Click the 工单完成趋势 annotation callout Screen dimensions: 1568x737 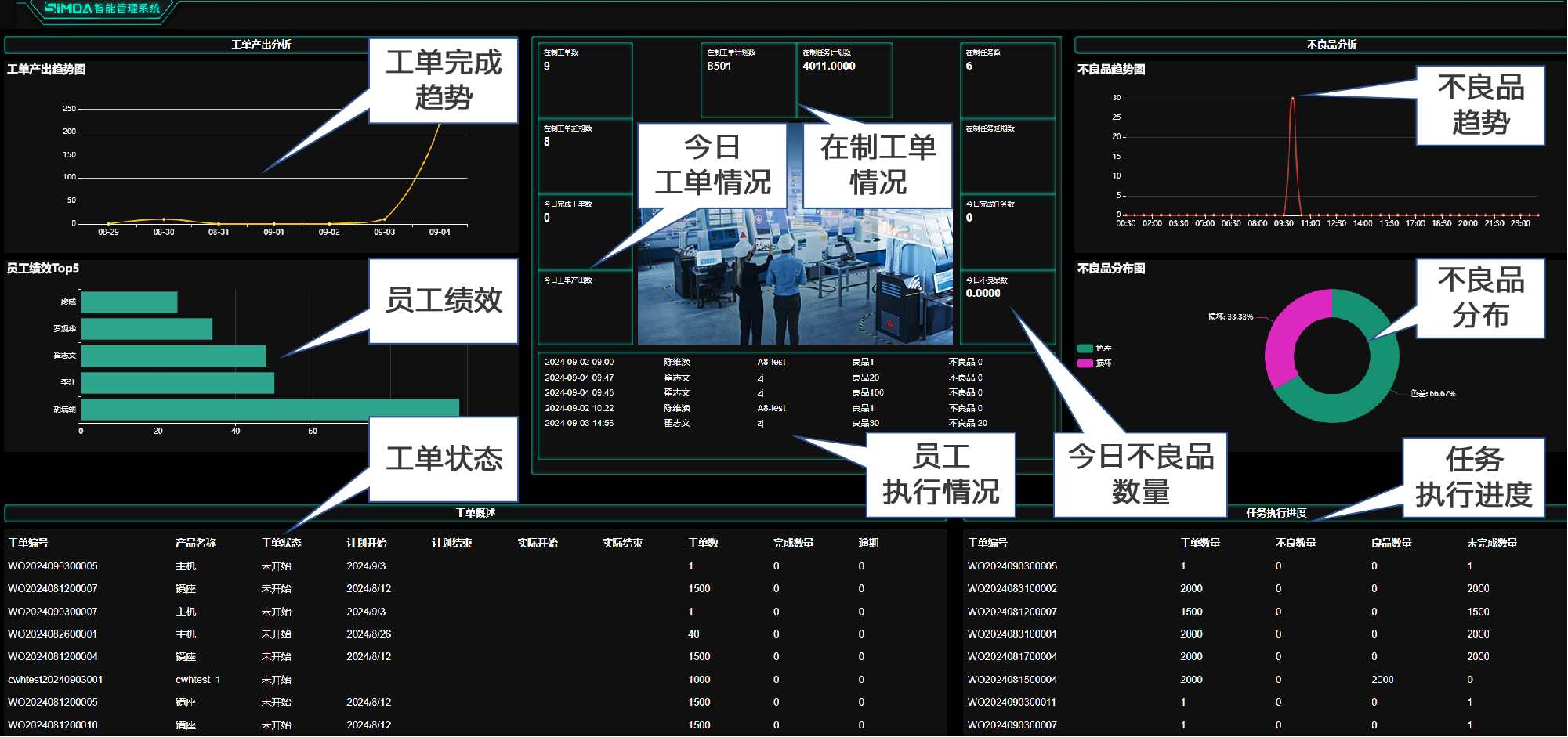[x=444, y=81]
